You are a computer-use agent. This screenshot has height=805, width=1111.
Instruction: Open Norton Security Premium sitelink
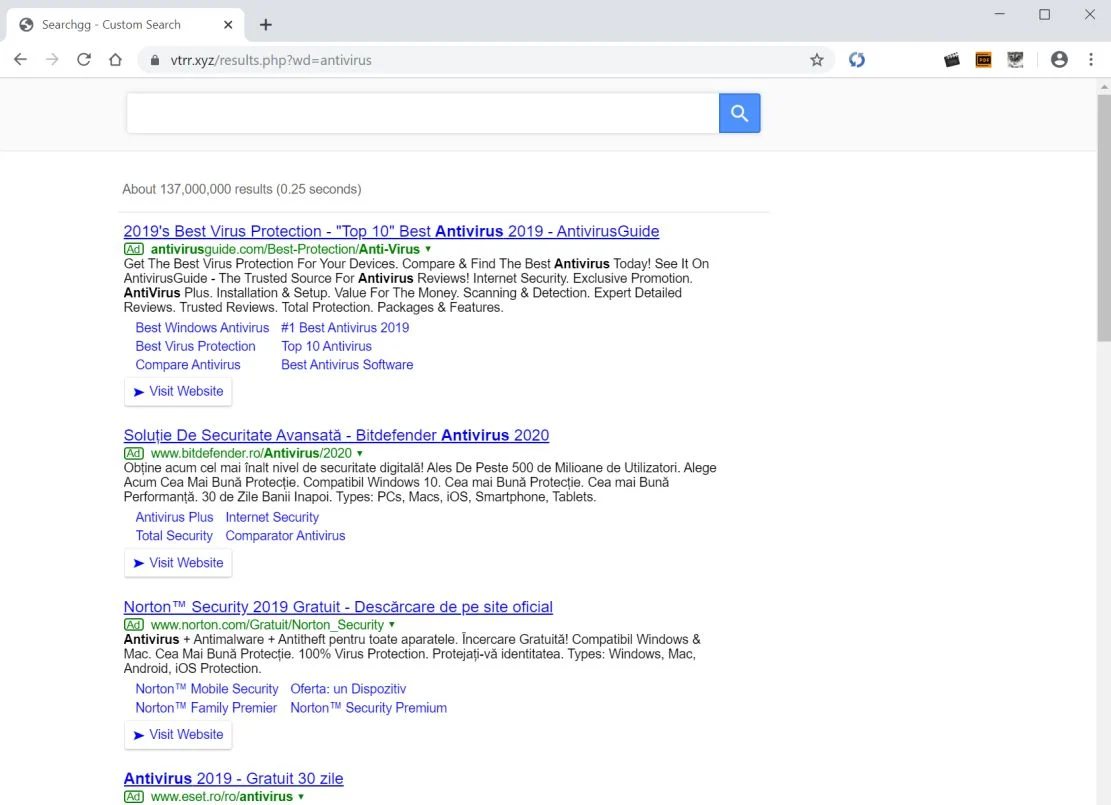tap(368, 707)
